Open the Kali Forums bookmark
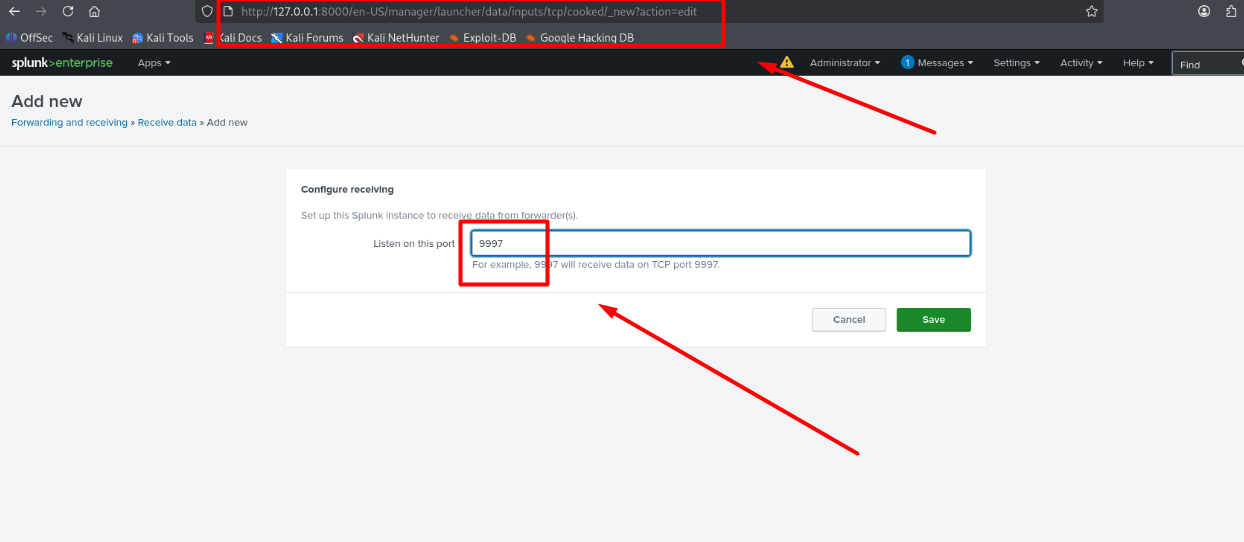 (x=307, y=38)
